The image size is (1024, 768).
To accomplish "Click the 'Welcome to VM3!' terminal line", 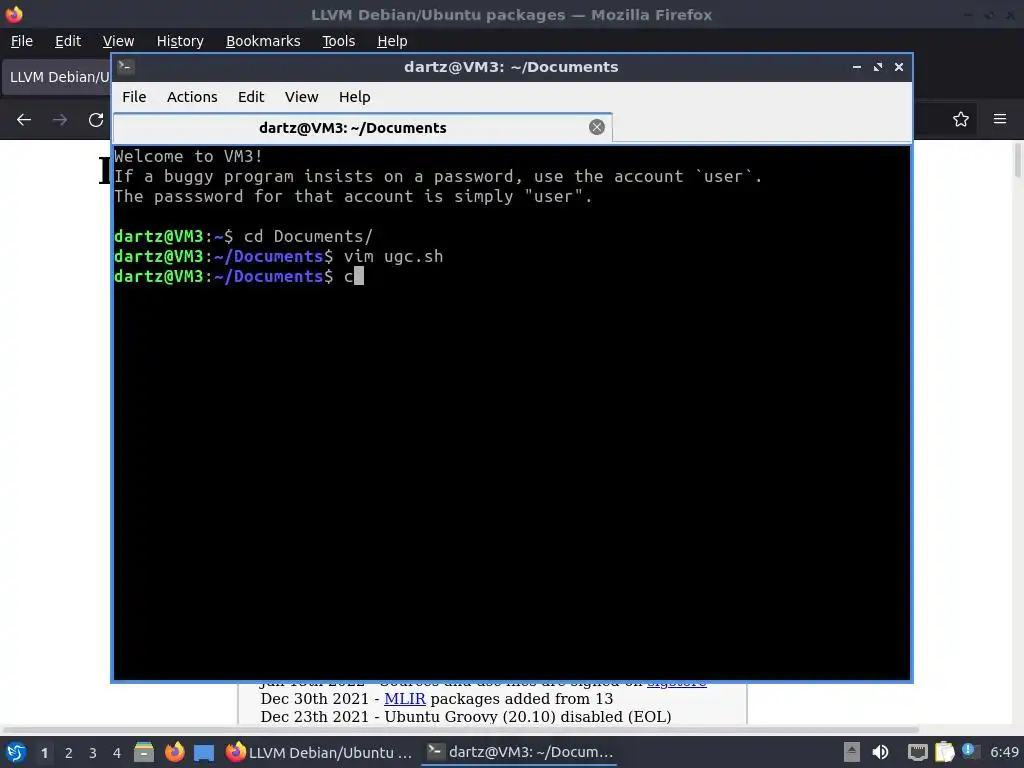I will tap(188, 157).
